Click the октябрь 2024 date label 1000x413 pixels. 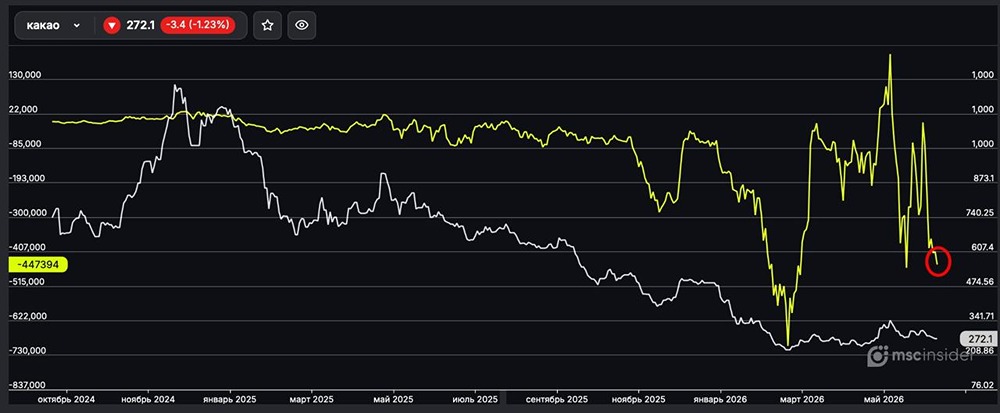coord(67,400)
